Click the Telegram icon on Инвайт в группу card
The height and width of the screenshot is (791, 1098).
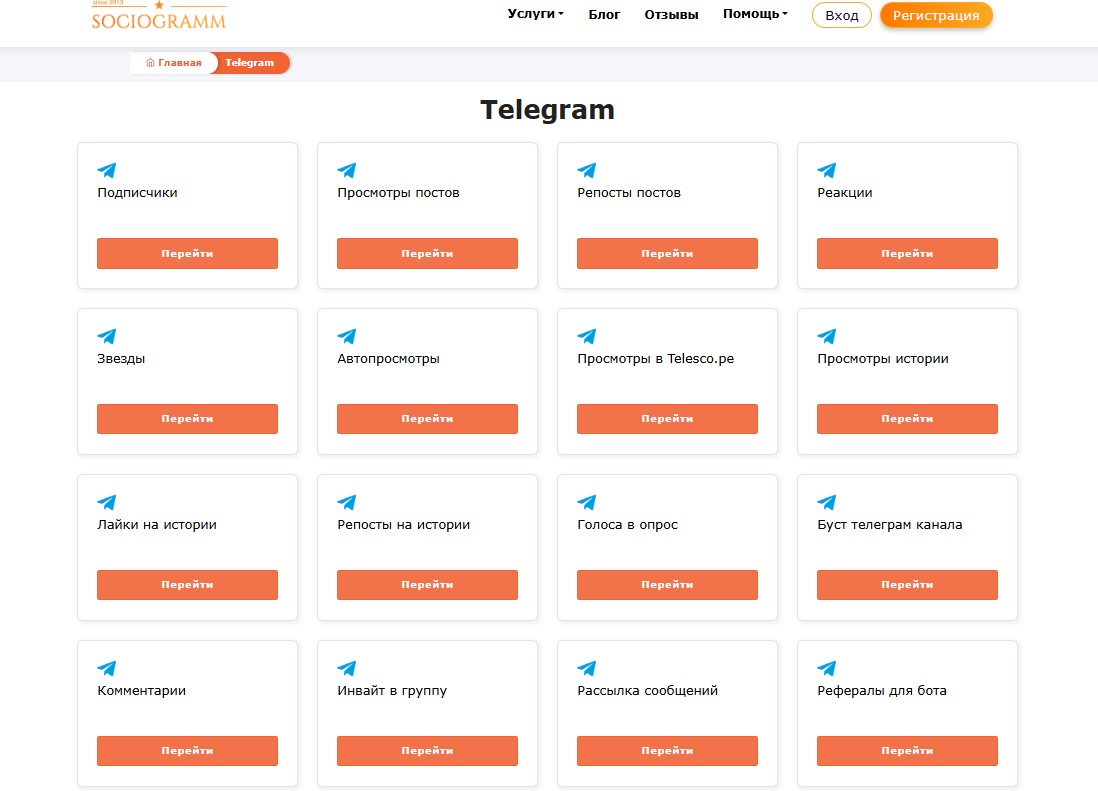(347, 668)
